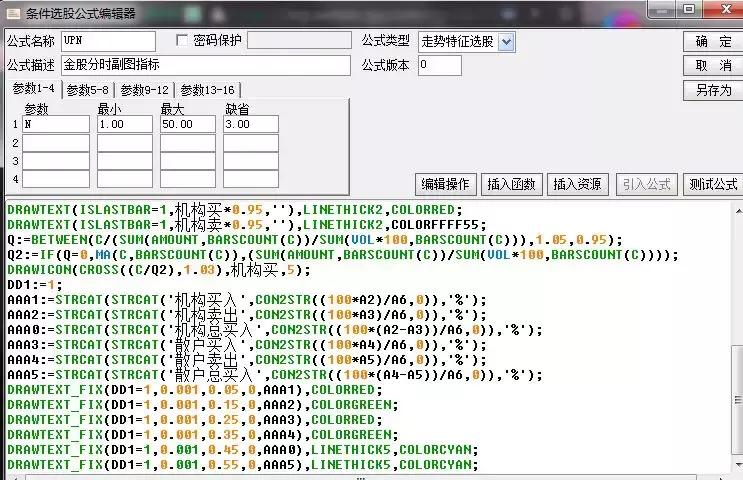This screenshot has height=480, width=743.
Task: Click the 公式描述 input field
Action: pos(206,65)
